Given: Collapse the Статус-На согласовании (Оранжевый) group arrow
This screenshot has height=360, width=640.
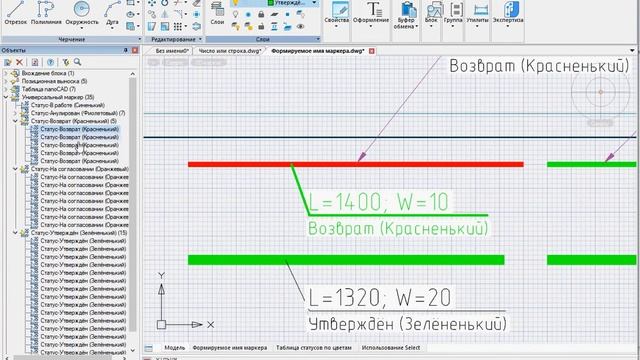Looking at the screenshot, I should 15,169.
